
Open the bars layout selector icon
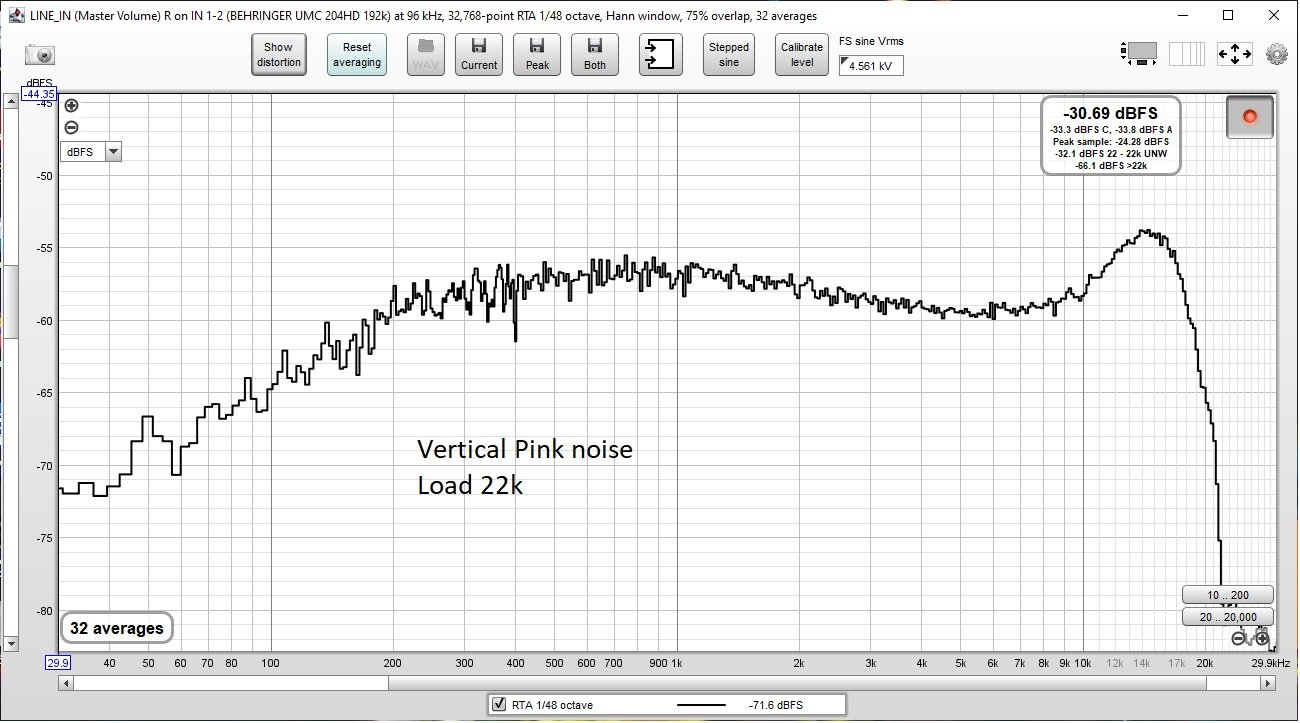[x=1188, y=54]
